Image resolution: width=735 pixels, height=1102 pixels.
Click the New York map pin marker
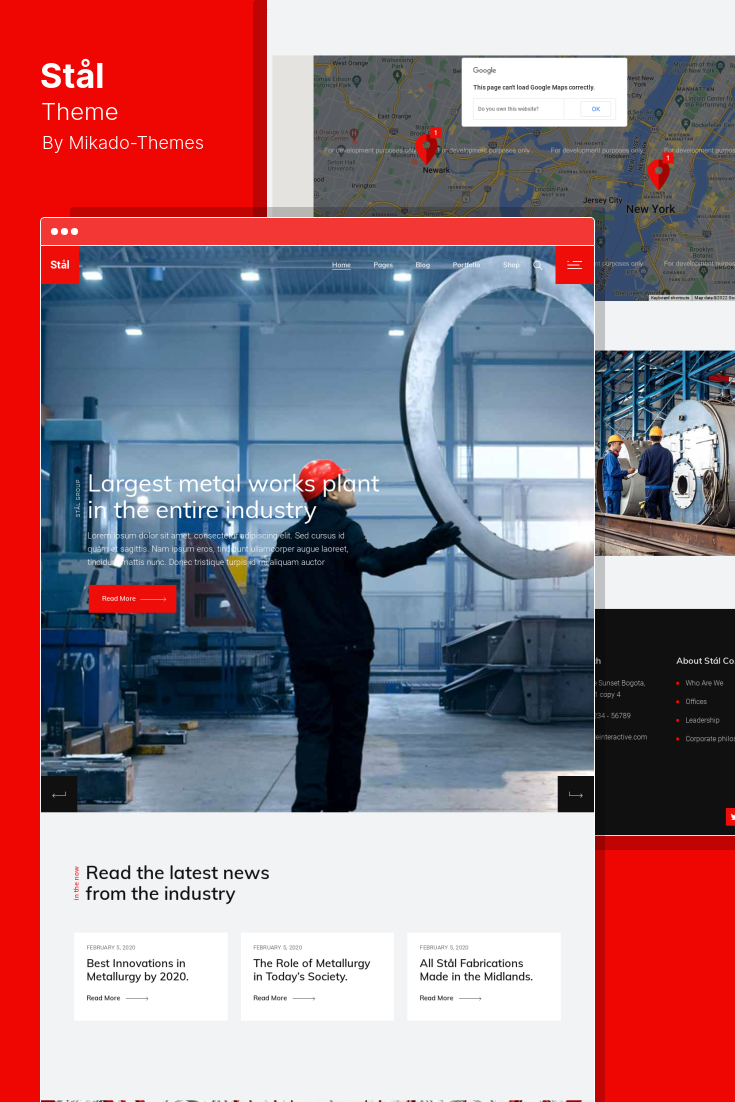pyautogui.click(x=658, y=173)
